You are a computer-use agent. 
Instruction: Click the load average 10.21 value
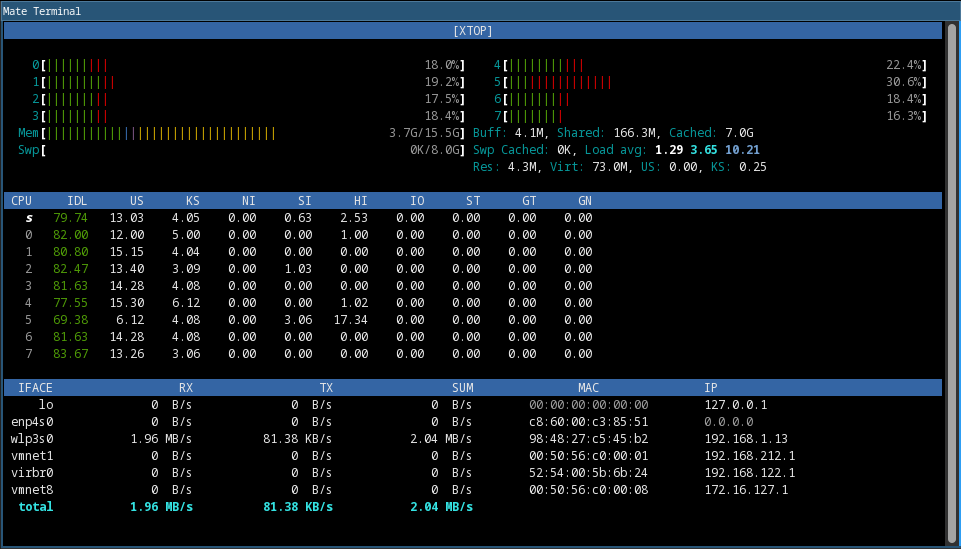pos(742,150)
